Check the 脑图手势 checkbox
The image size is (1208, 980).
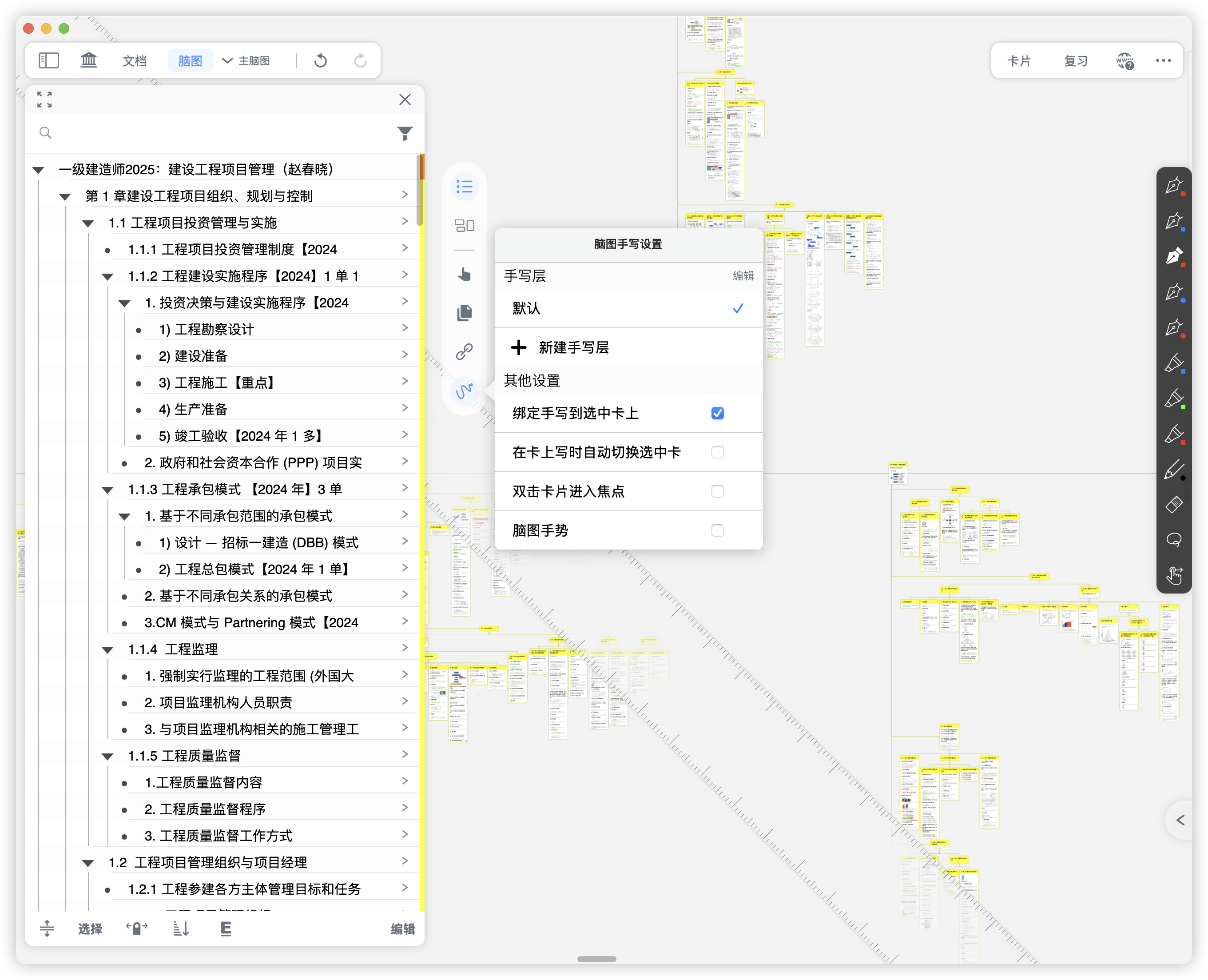pos(717,530)
